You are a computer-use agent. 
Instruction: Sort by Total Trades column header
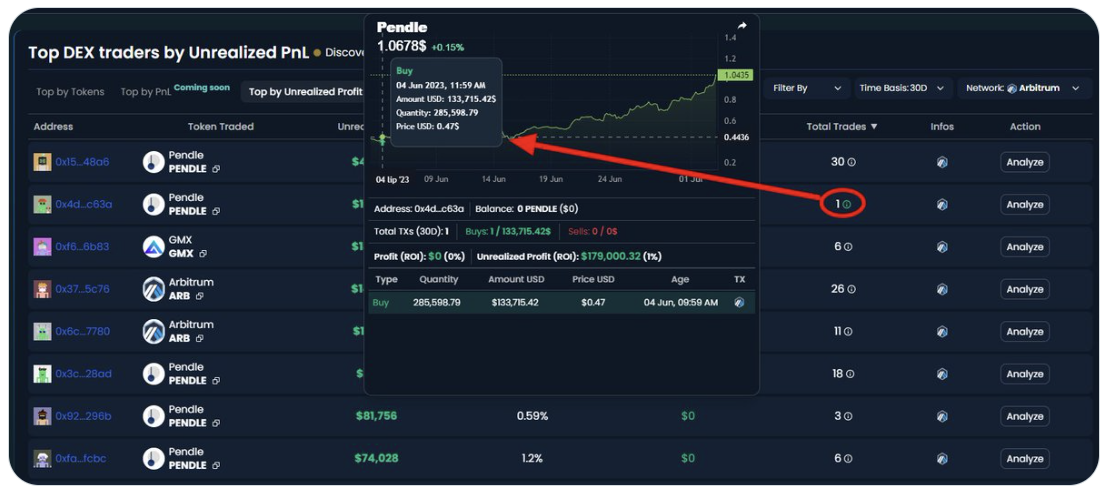(842, 127)
